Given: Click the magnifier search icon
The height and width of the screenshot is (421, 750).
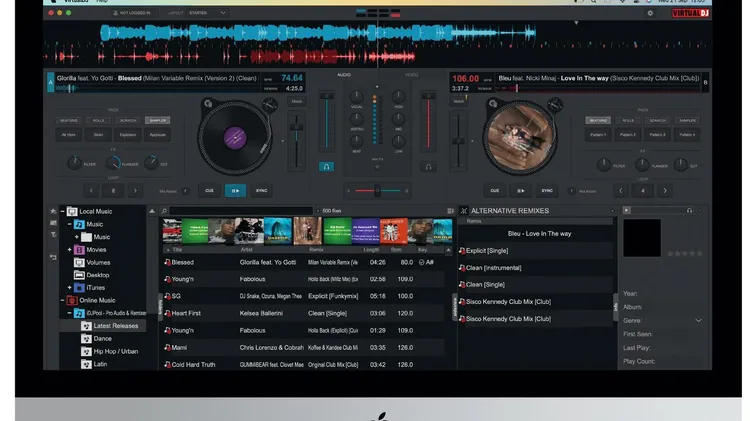Looking at the screenshot, I should pos(164,210).
